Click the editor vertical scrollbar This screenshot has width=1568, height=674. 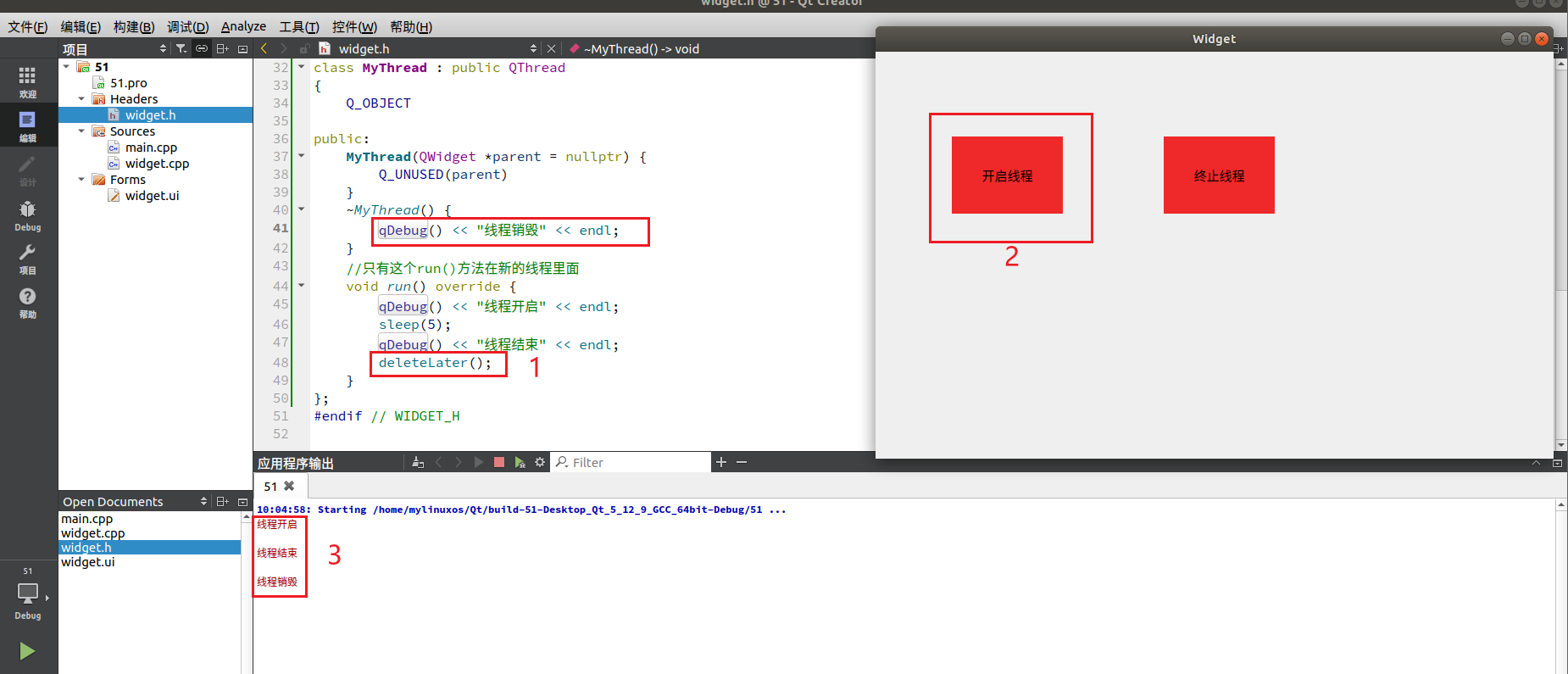1560,254
